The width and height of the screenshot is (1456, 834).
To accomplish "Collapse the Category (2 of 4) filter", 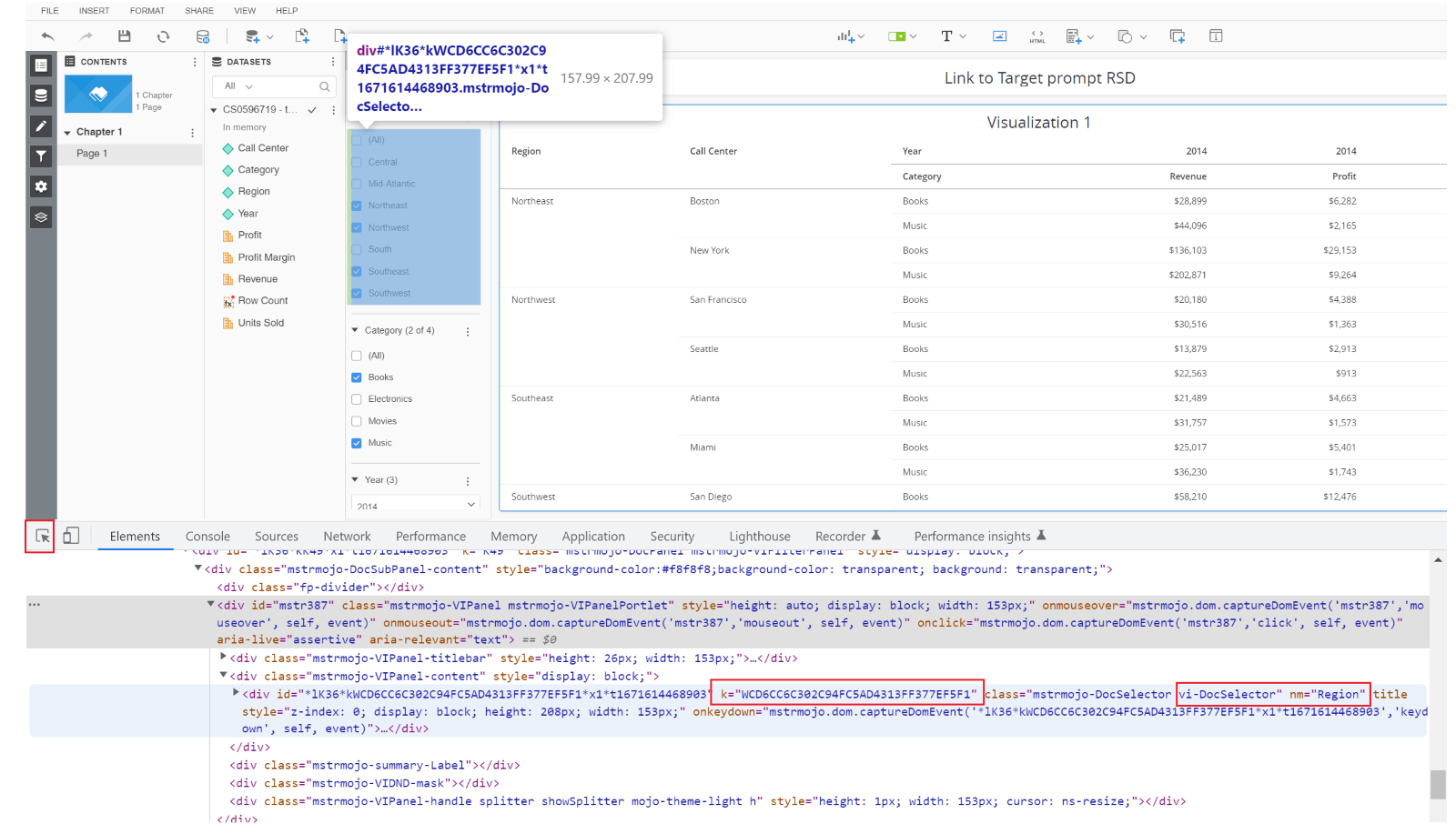I will (x=356, y=330).
